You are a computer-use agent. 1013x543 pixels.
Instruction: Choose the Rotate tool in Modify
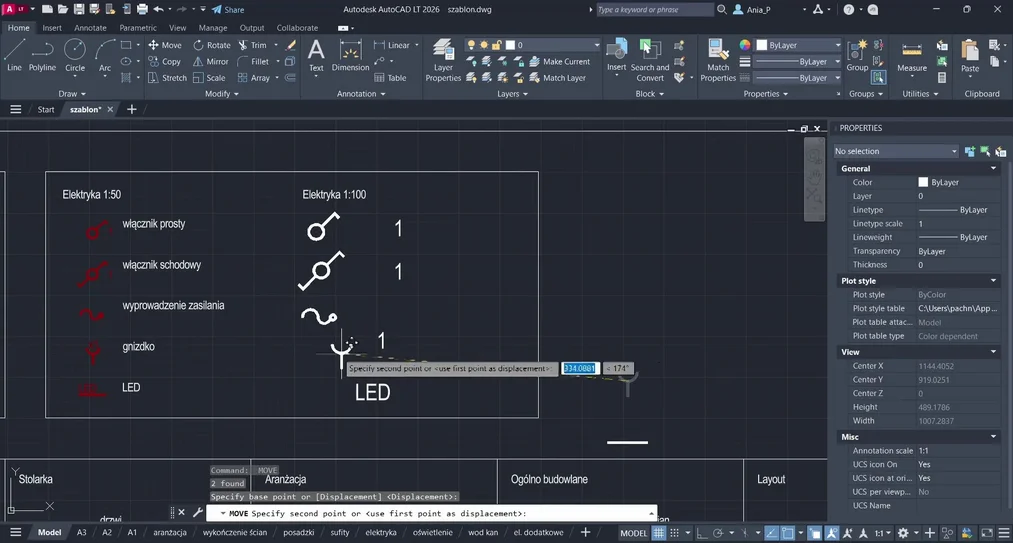coord(211,45)
